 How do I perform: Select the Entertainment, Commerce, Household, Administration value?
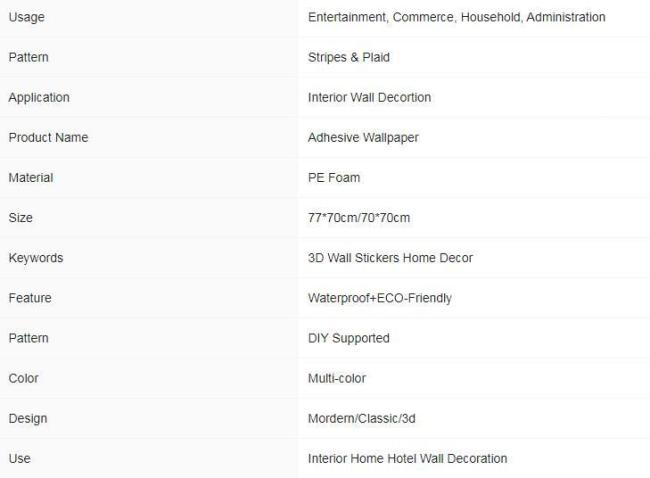click(456, 17)
